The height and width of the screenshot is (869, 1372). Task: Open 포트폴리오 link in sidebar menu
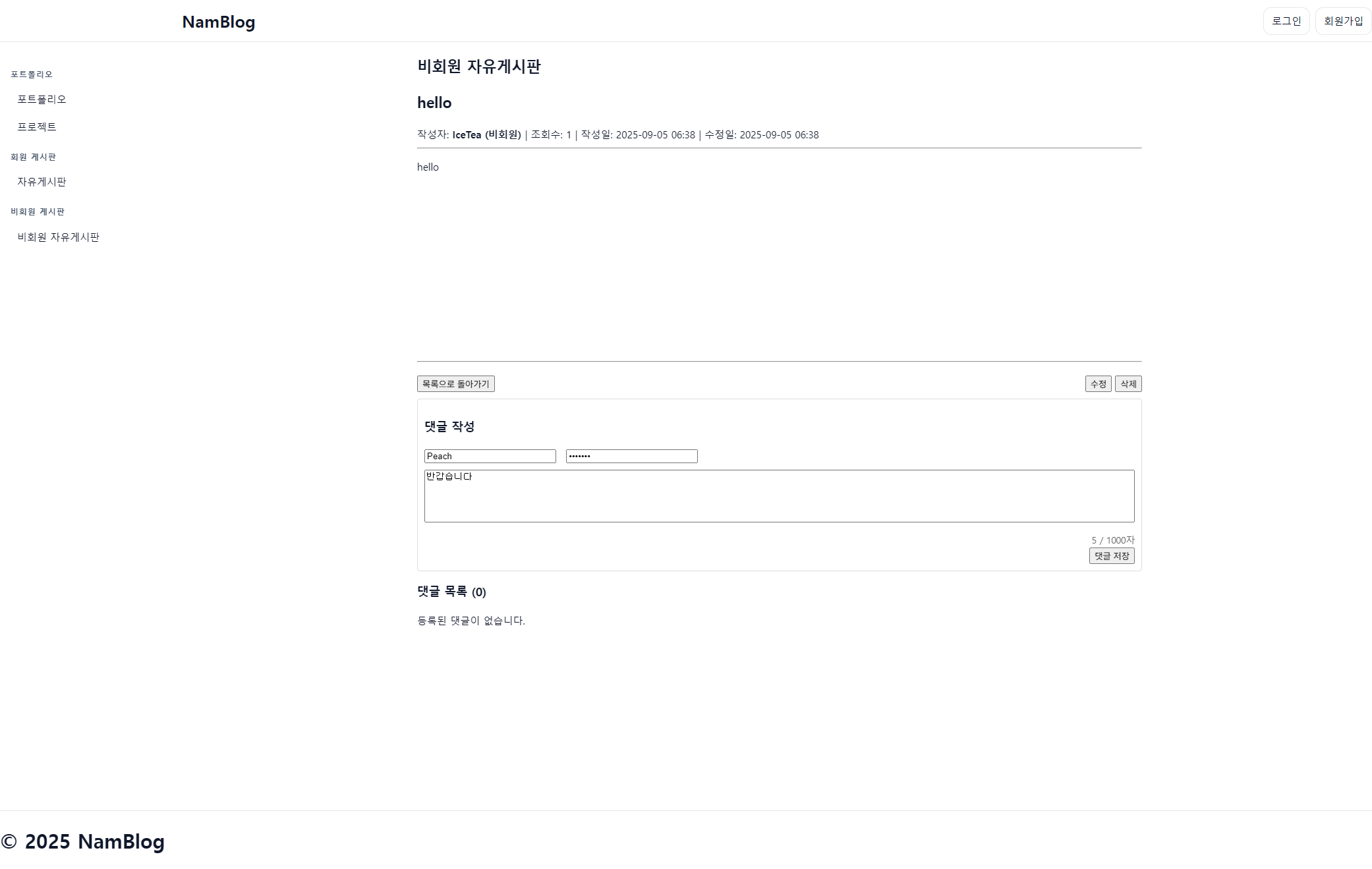click(42, 99)
